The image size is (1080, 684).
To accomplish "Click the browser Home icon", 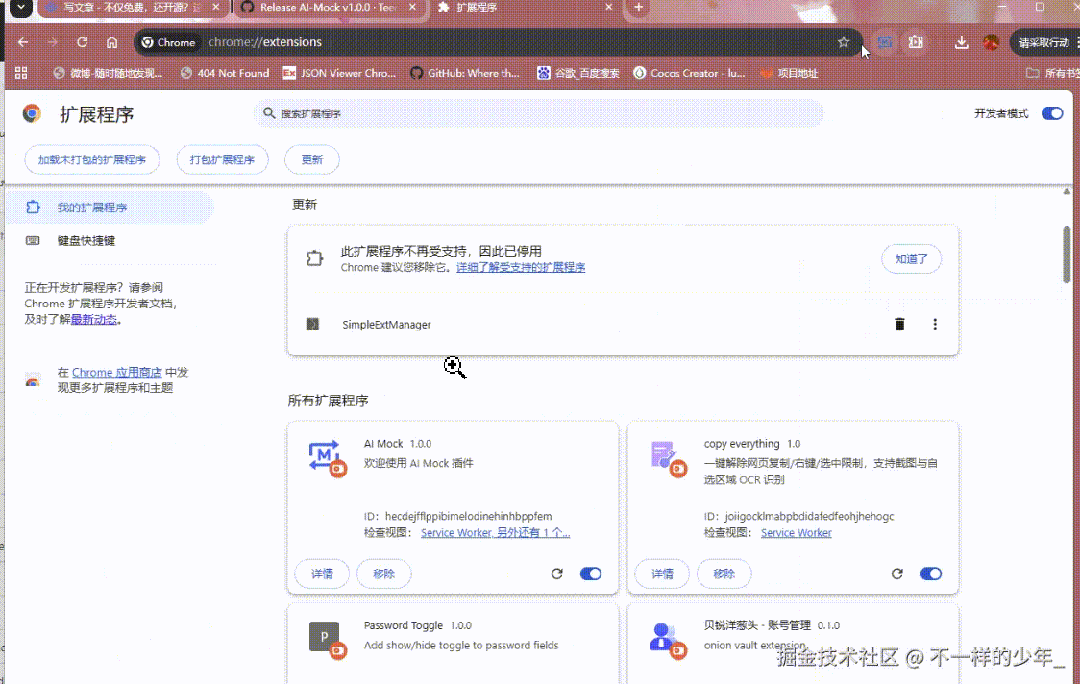I will pyautogui.click(x=112, y=43).
